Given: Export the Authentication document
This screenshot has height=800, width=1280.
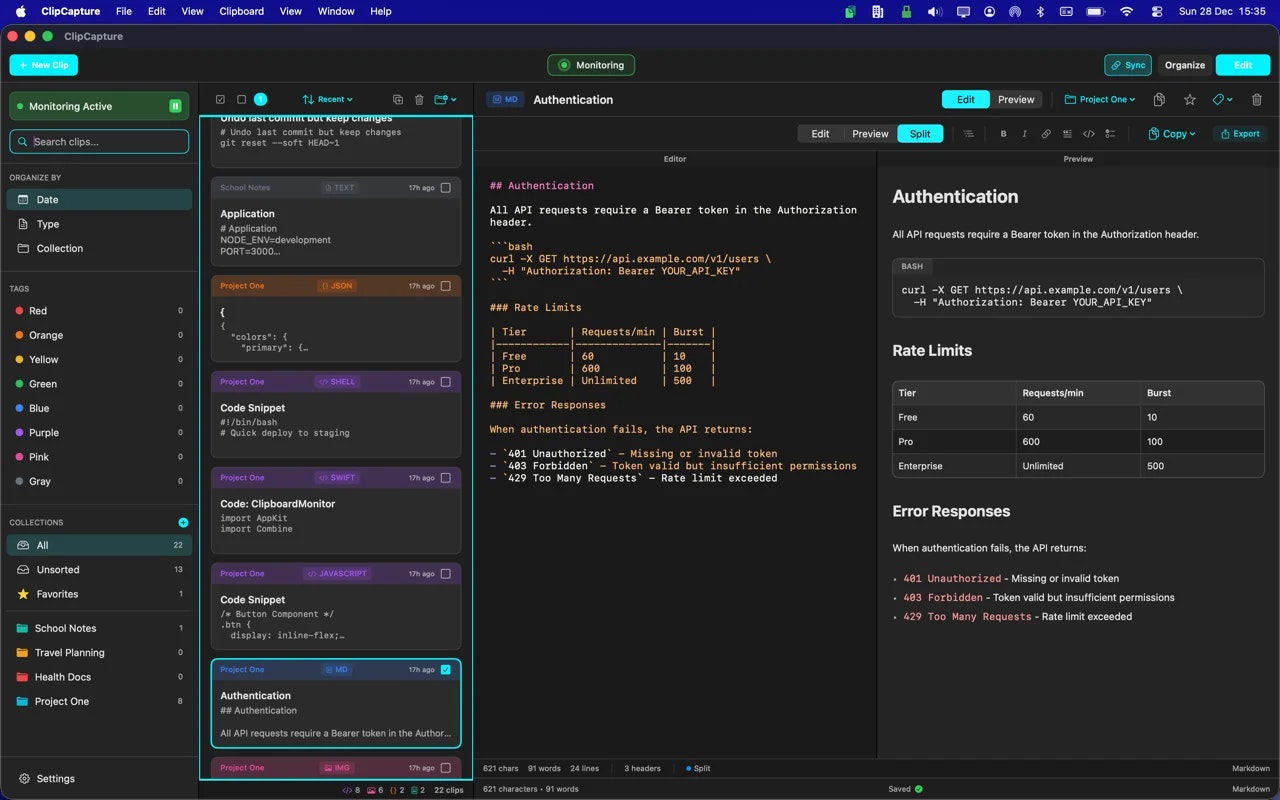Looking at the screenshot, I should coord(1239,133).
